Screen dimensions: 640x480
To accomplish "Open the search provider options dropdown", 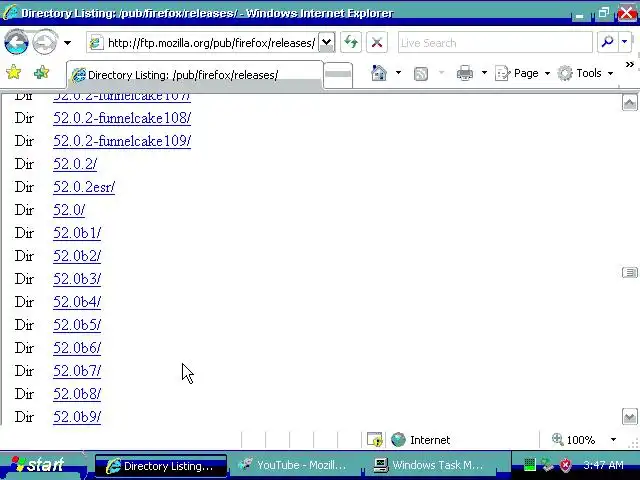I will pos(624,42).
